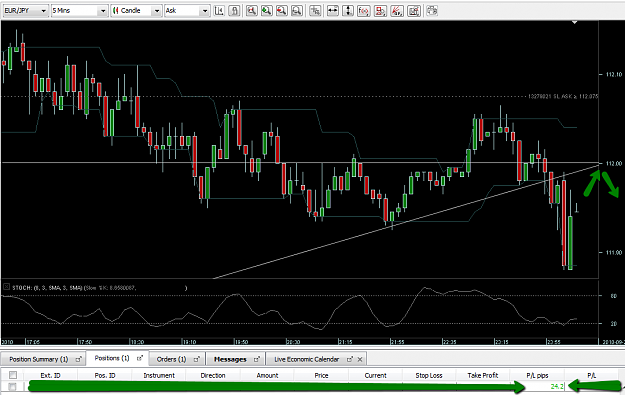Sort by the Current column header

(x=375, y=375)
